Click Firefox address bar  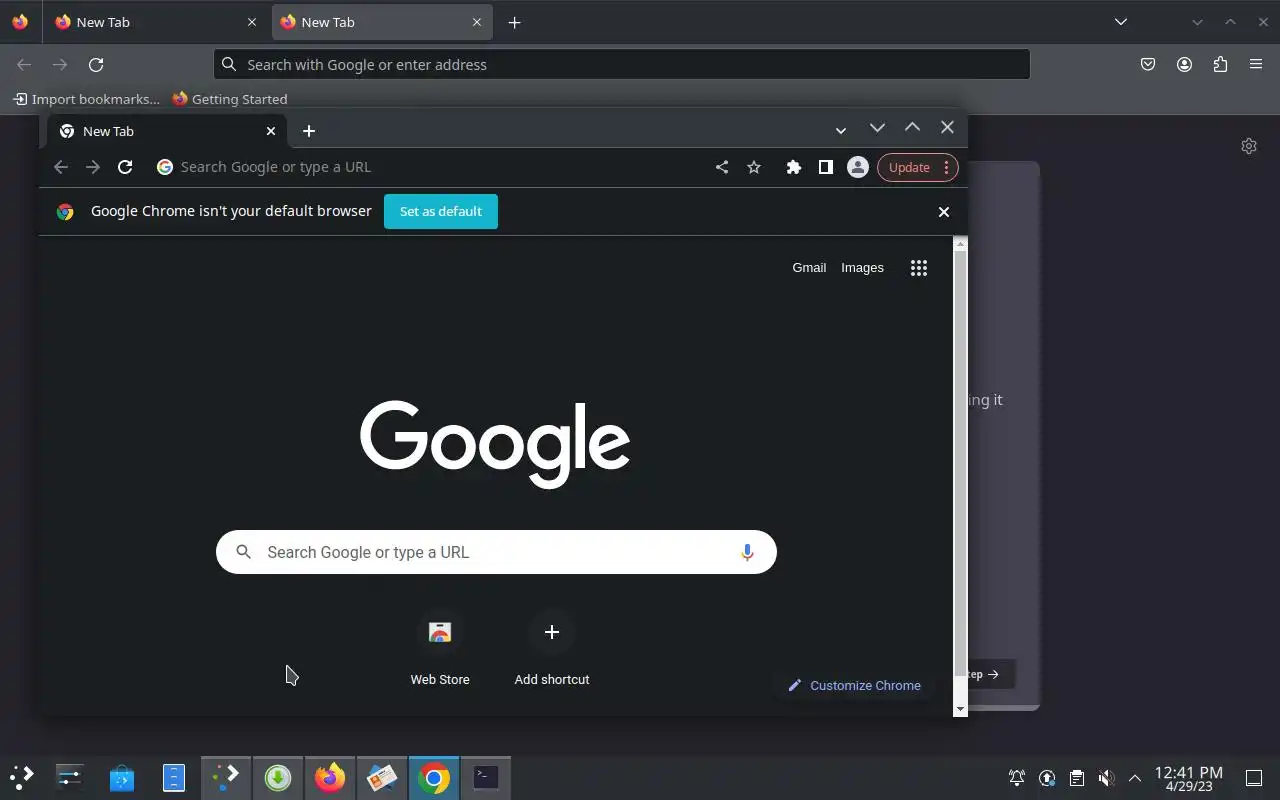621,64
